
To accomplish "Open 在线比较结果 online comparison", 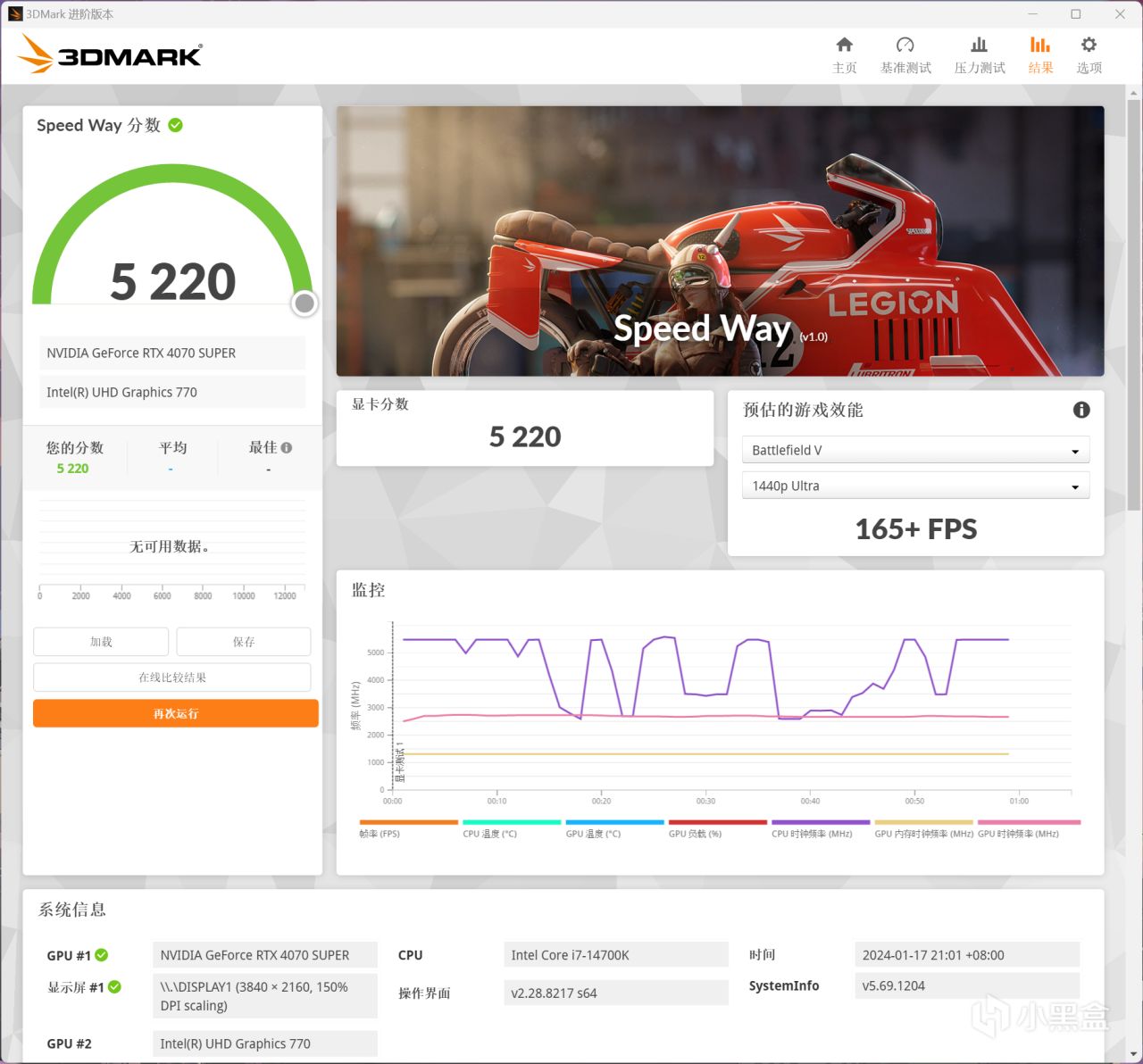I will coord(172,677).
